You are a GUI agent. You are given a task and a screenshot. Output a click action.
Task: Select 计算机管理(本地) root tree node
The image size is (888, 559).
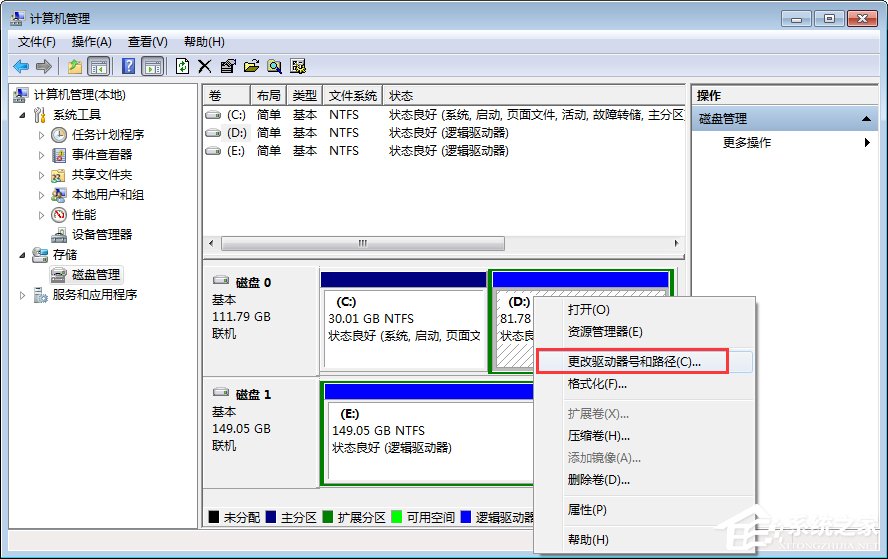coord(79,95)
